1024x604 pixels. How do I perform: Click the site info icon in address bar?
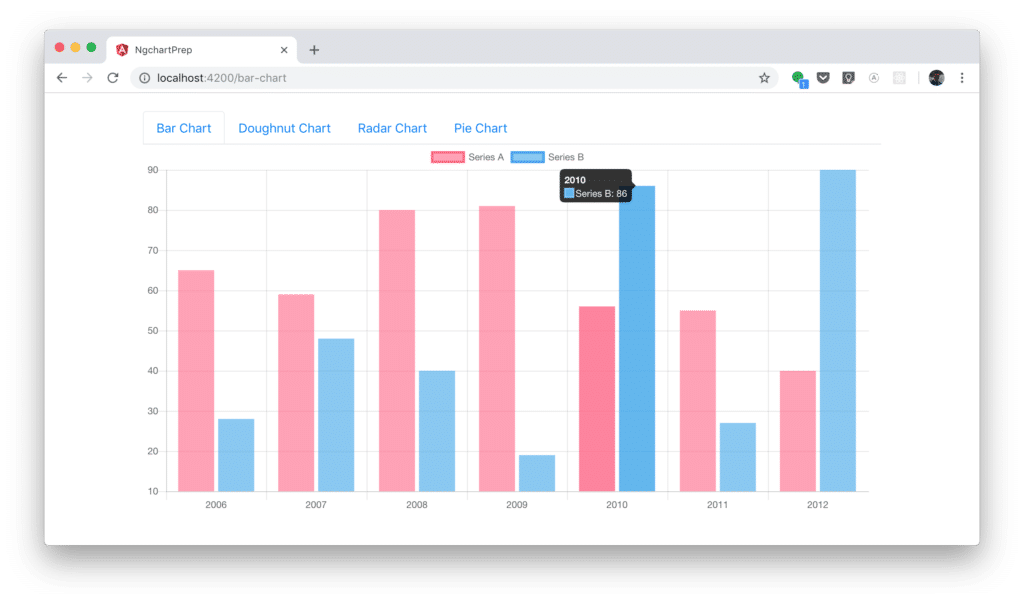[x=144, y=78]
